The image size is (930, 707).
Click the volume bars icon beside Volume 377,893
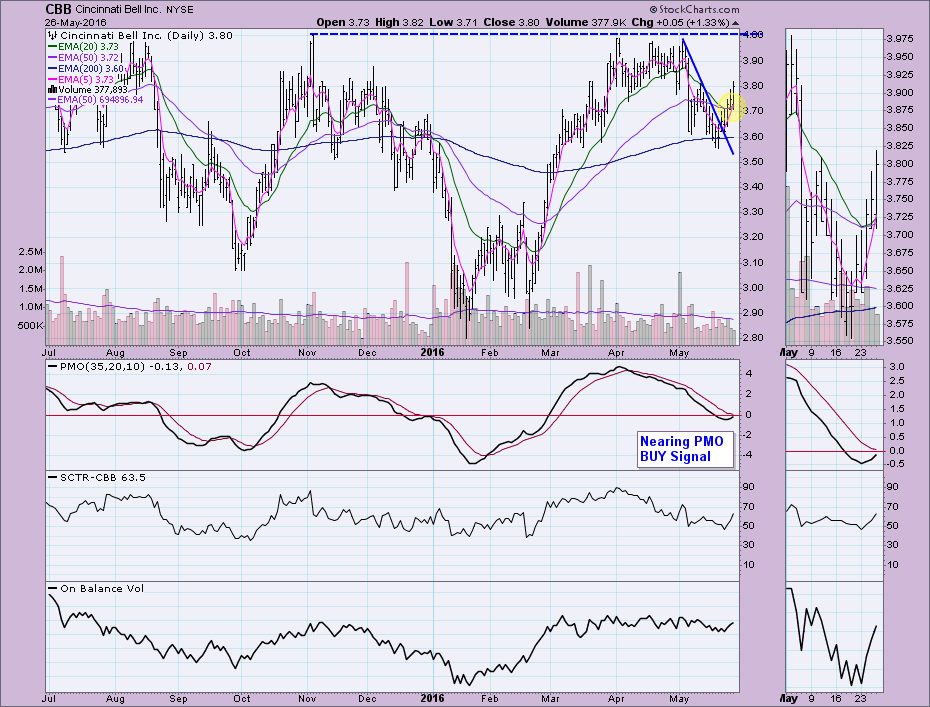click(53, 90)
